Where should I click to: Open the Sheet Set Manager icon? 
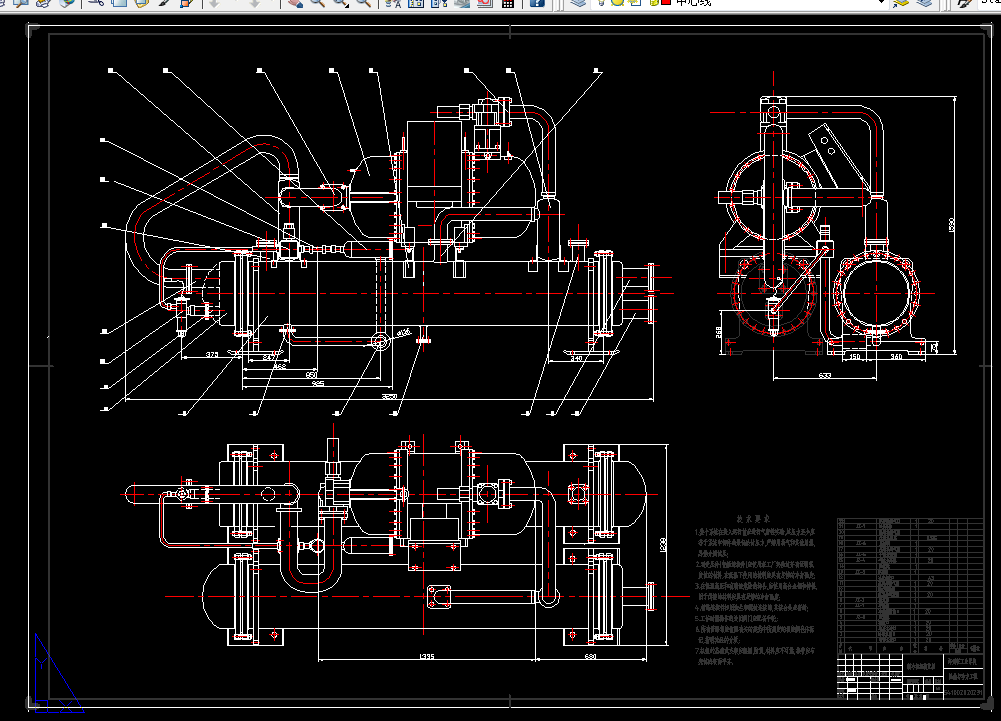pyautogui.click(x=462, y=3)
